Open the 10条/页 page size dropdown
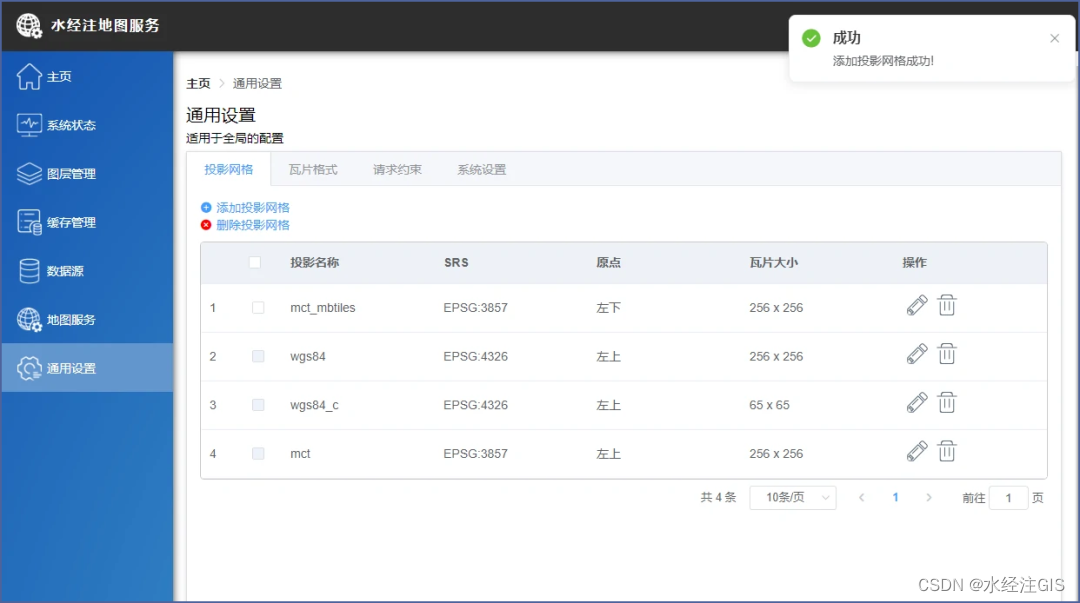 tap(793, 498)
